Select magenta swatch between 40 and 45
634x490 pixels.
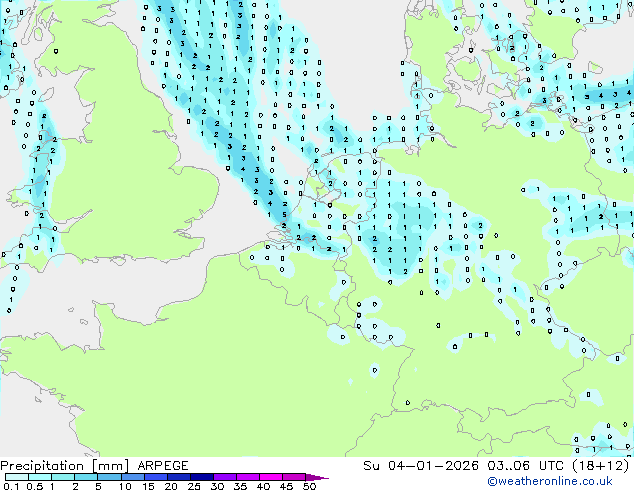coord(271,477)
